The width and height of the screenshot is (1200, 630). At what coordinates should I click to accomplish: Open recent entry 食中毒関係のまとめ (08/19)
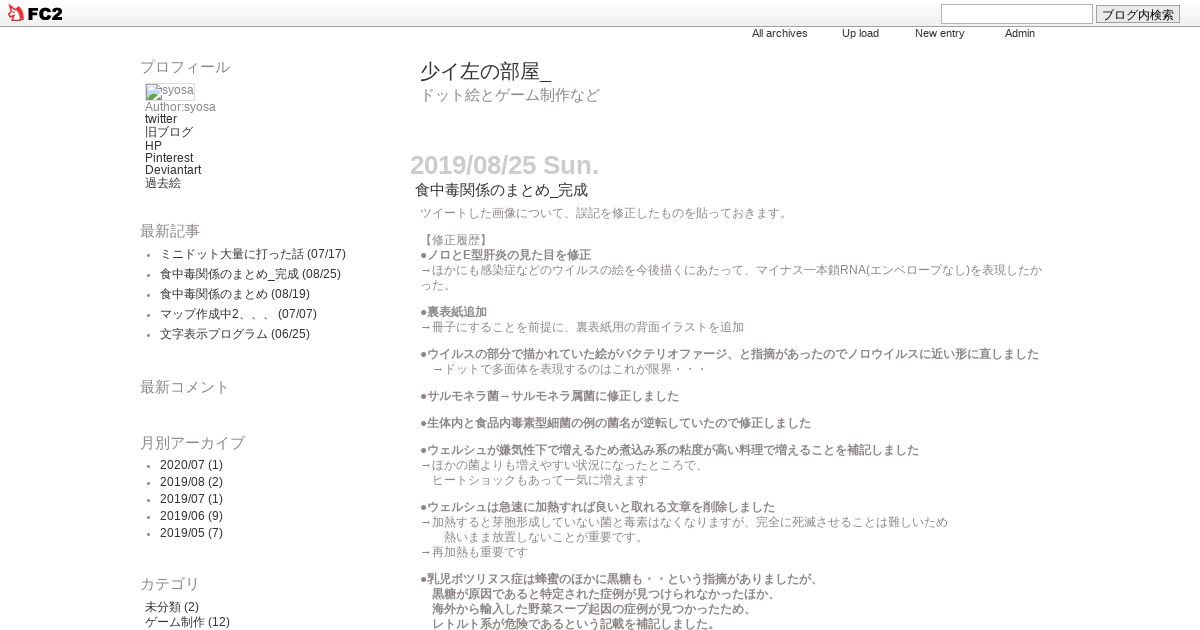click(235, 294)
